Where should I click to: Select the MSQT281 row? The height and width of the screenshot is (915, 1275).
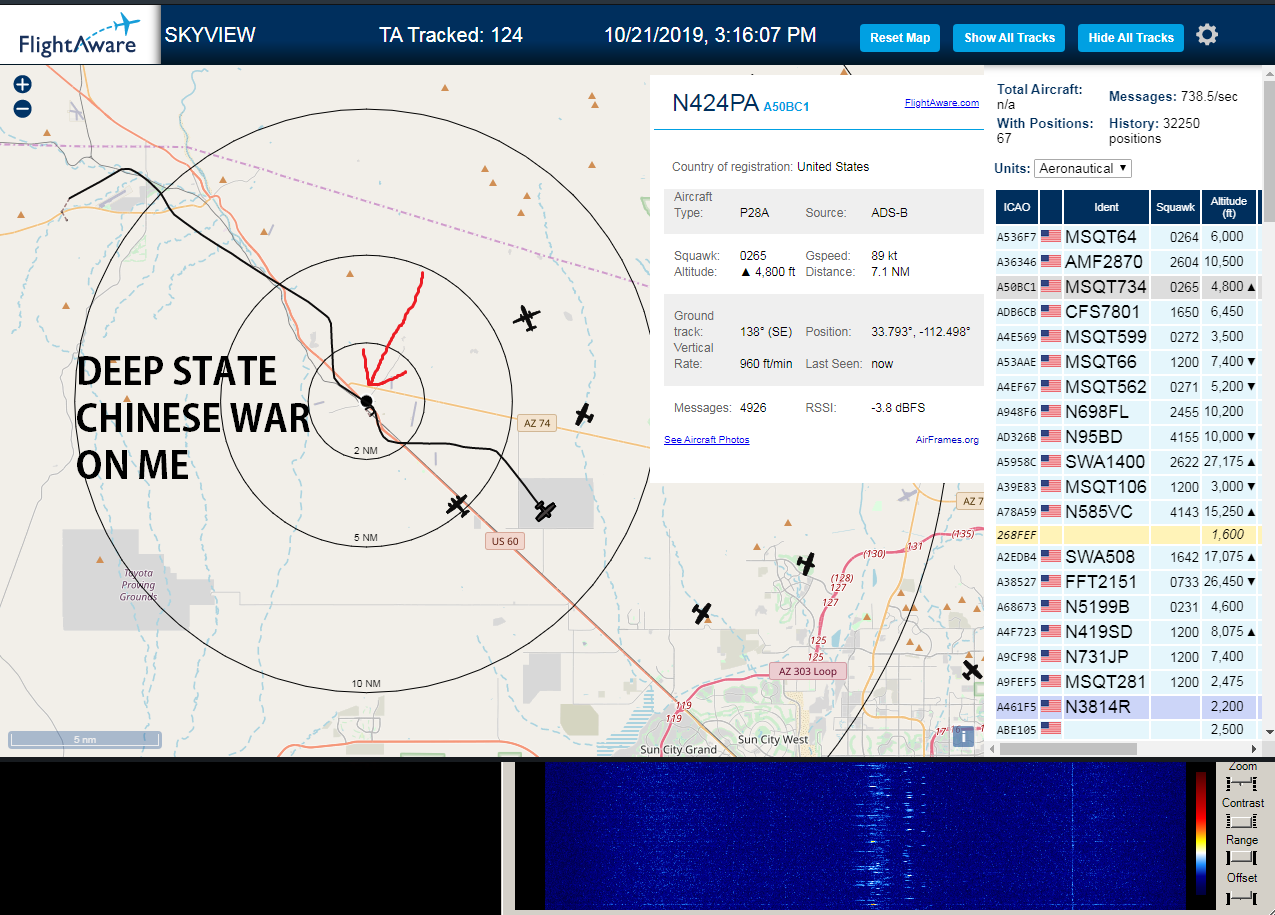click(1126, 682)
